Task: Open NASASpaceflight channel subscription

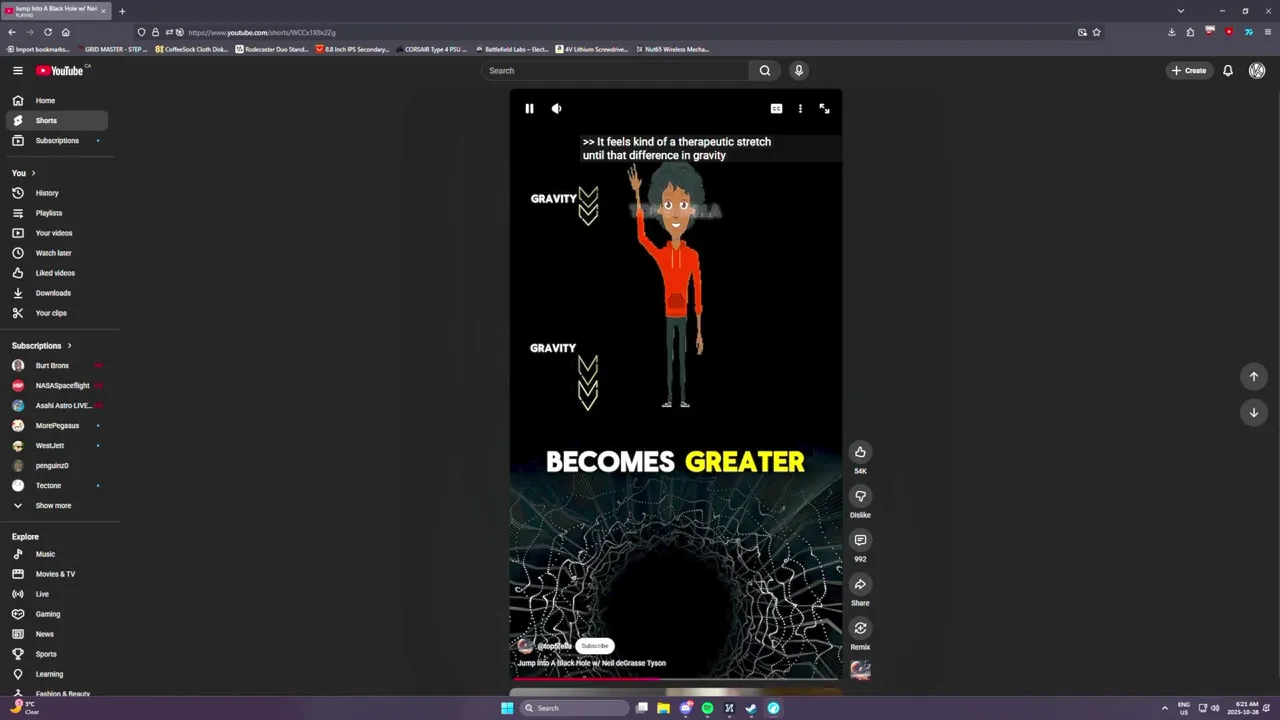Action: [57, 385]
